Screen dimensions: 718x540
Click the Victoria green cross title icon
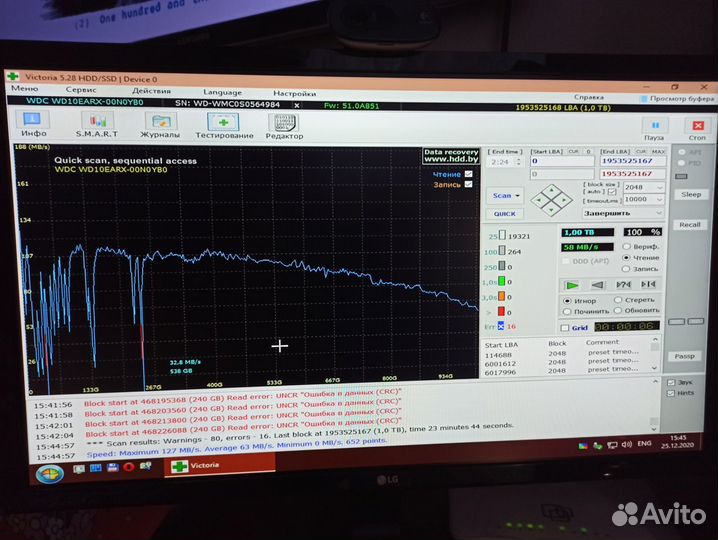[13, 76]
